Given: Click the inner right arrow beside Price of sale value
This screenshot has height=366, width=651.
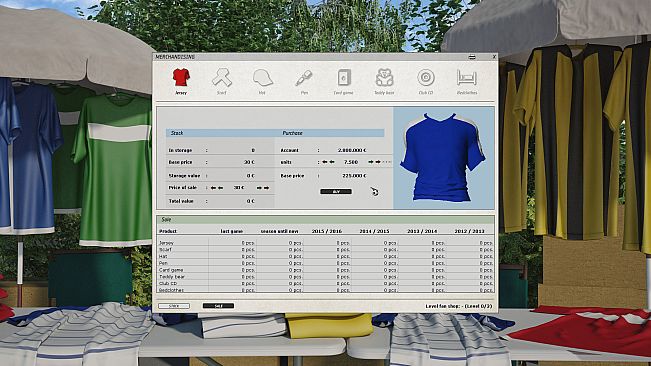Looking at the screenshot, I should click(x=259, y=188).
